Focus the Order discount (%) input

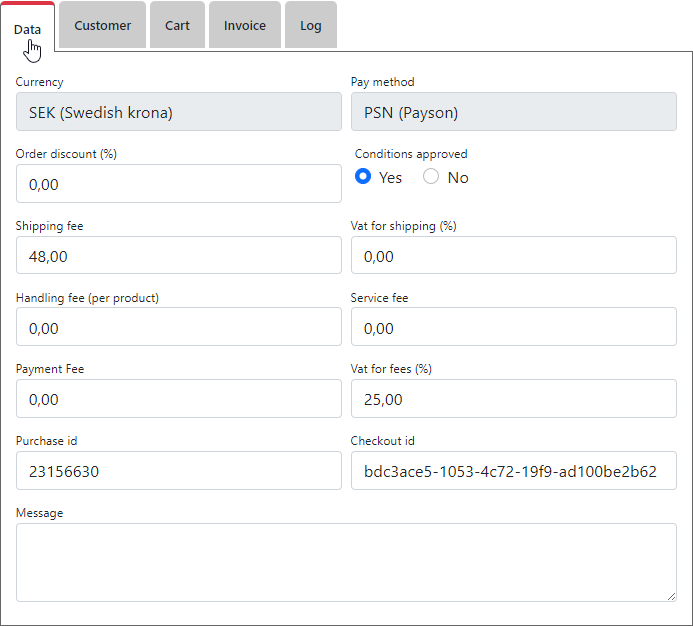tap(179, 184)
